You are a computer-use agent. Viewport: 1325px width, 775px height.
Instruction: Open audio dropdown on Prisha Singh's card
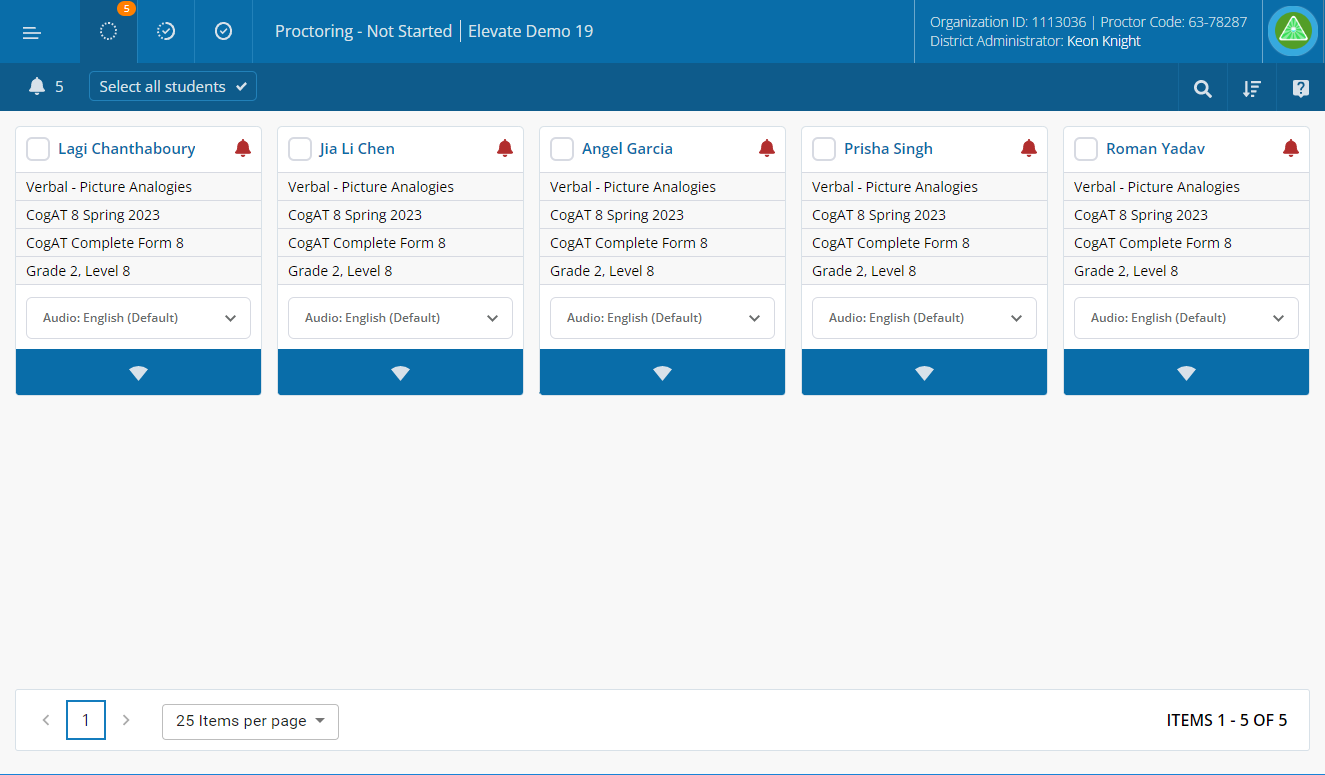point(924,318)
